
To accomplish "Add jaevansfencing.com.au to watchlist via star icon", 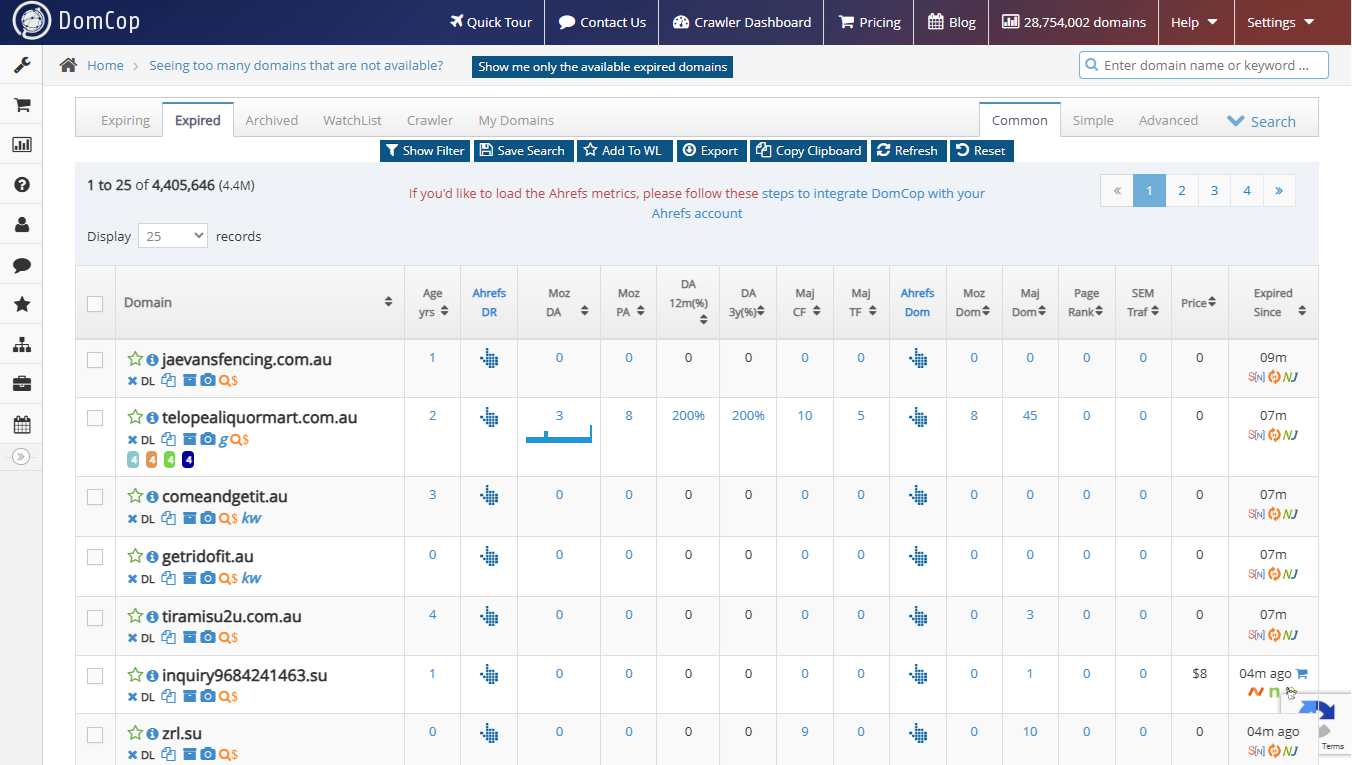I will click(x=135, y=359).
